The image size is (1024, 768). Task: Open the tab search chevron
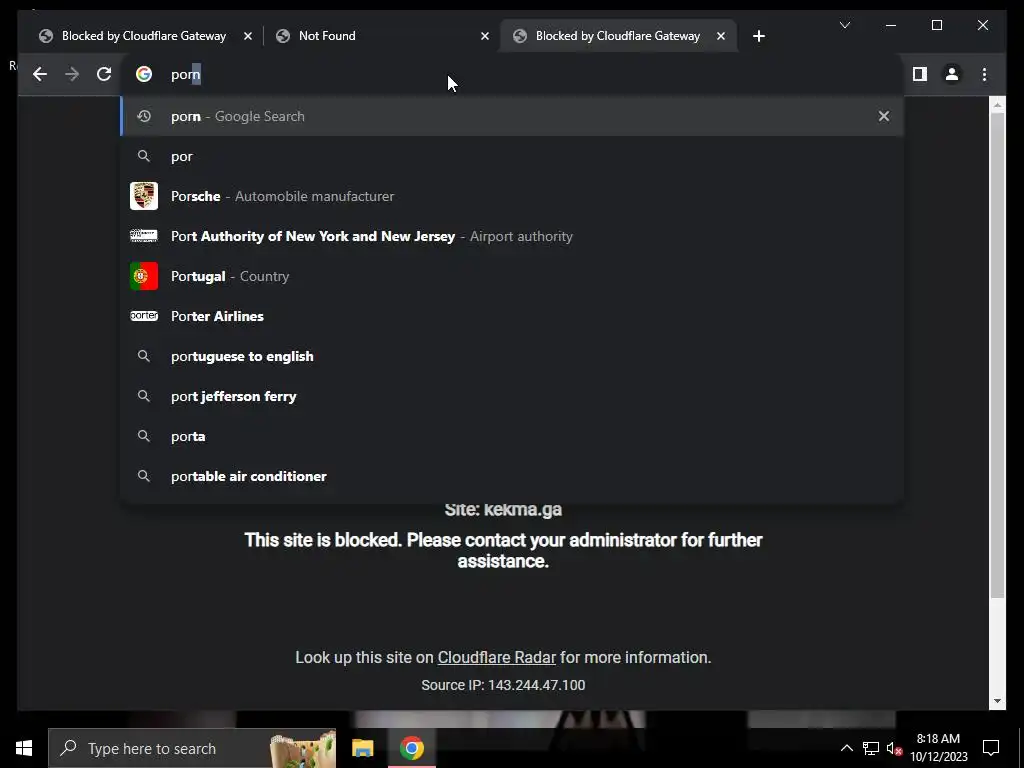[844, 25]
